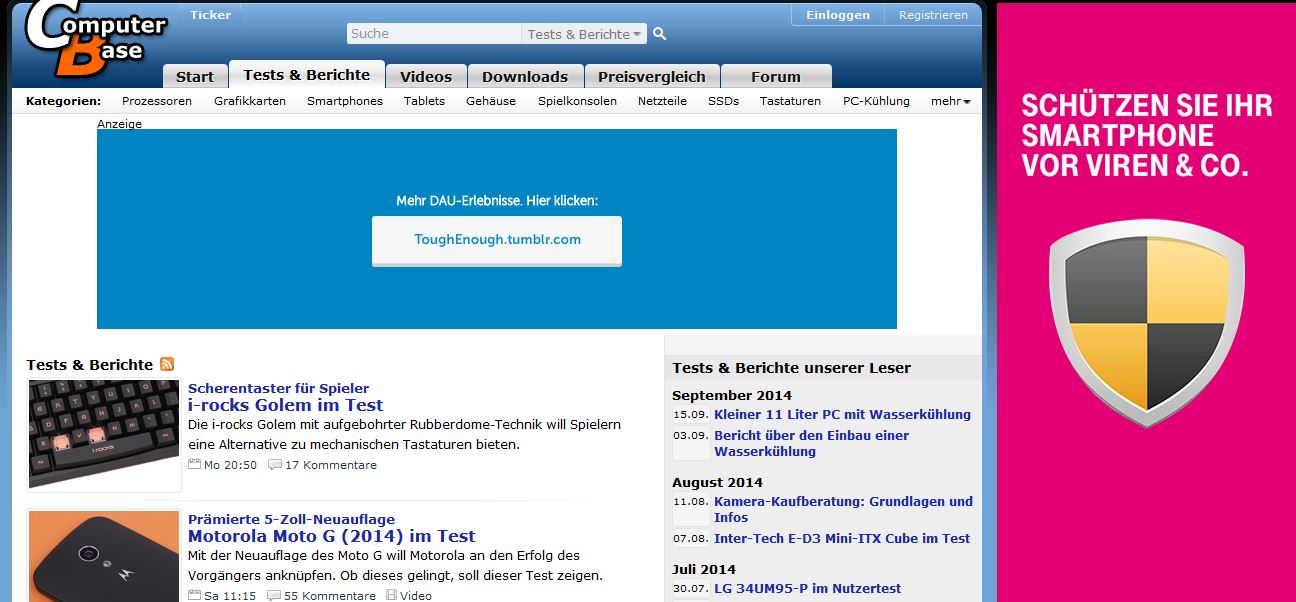Click the Moto G phone thumbnail
This screenshot has height=602, width=1296.
pyautogui.click(x=104, y=556)
